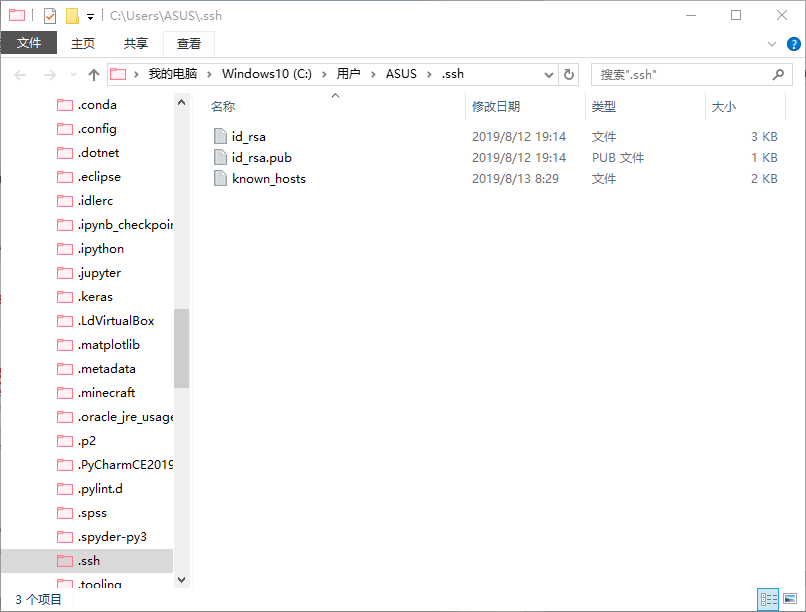Click the help question mark icon
806x612 pixels.
(792, 44)
